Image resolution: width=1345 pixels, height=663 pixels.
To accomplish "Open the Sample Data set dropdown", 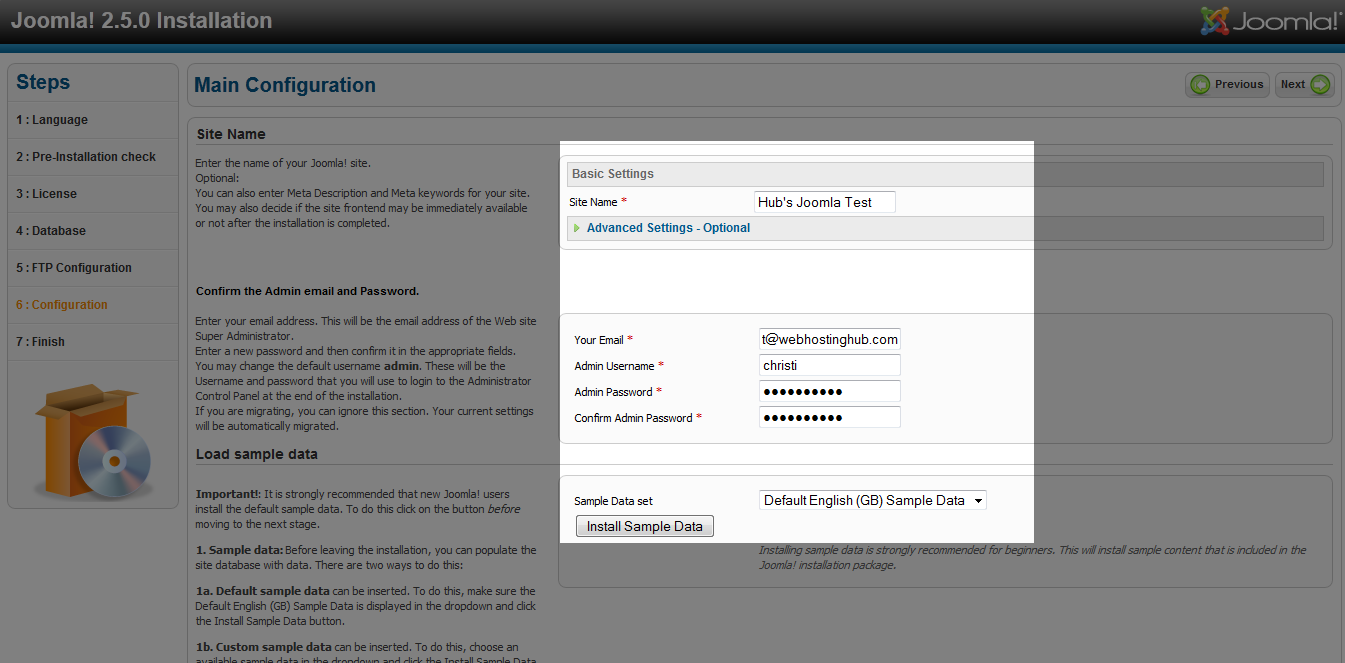I will pyautogui.click(x=872, y=500).
